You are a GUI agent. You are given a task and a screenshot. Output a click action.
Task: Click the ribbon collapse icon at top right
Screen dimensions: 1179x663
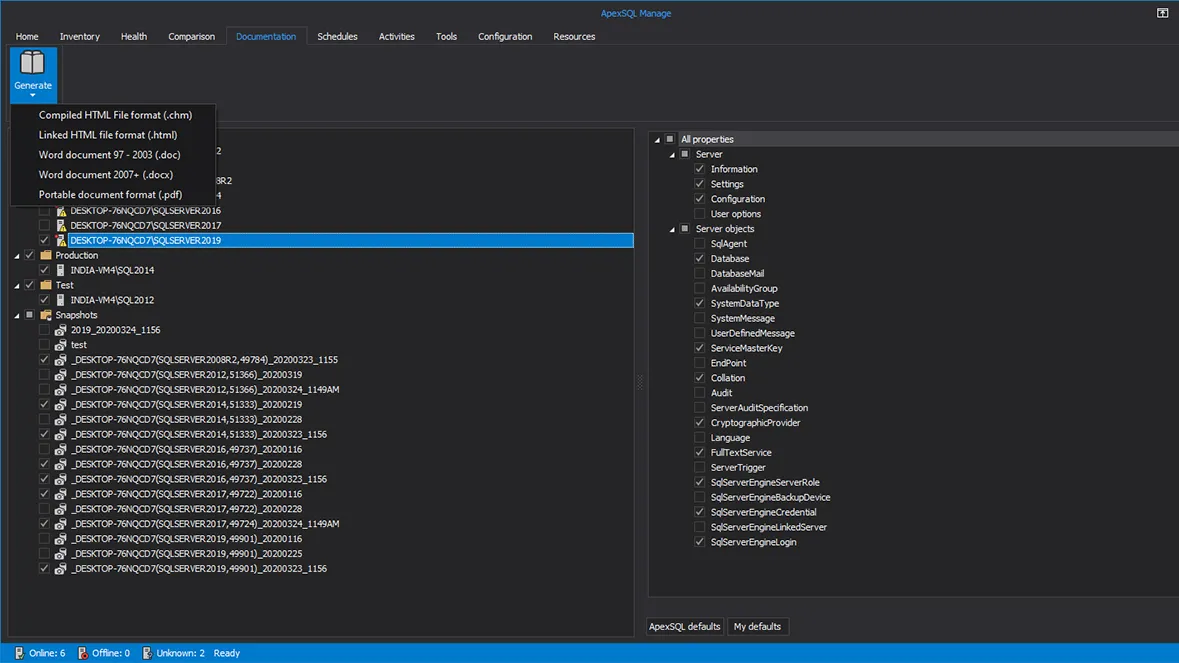click(1162, 13)
